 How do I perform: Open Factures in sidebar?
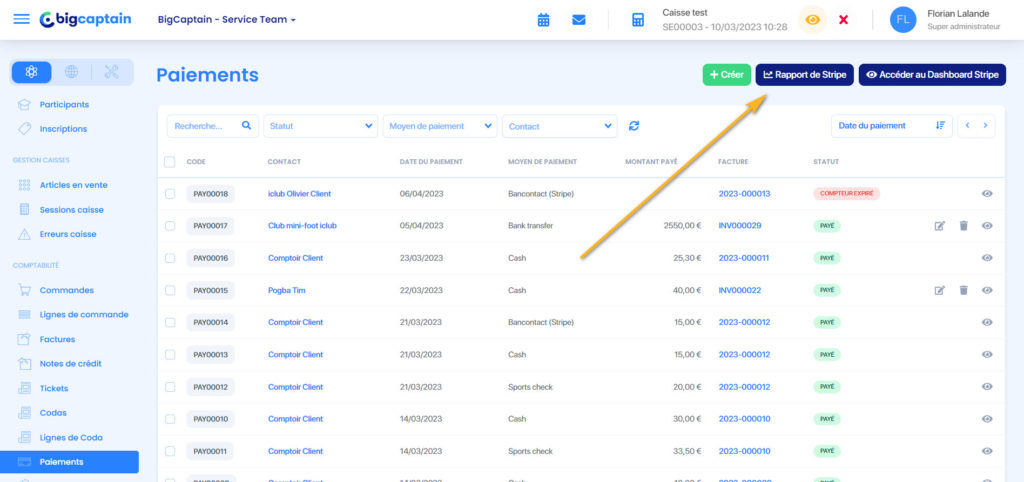57,339
